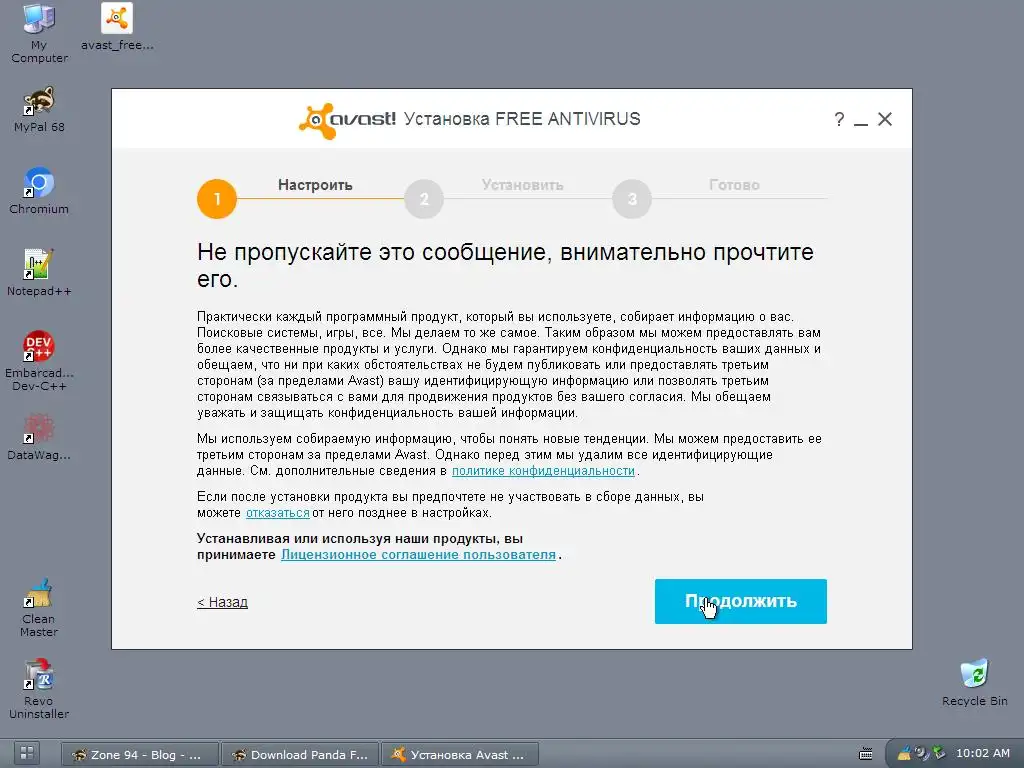Select the Recycle Bin desktop icon
Image resolution: width=1024 pixels, height=768 pixels.
coord(974,683)
